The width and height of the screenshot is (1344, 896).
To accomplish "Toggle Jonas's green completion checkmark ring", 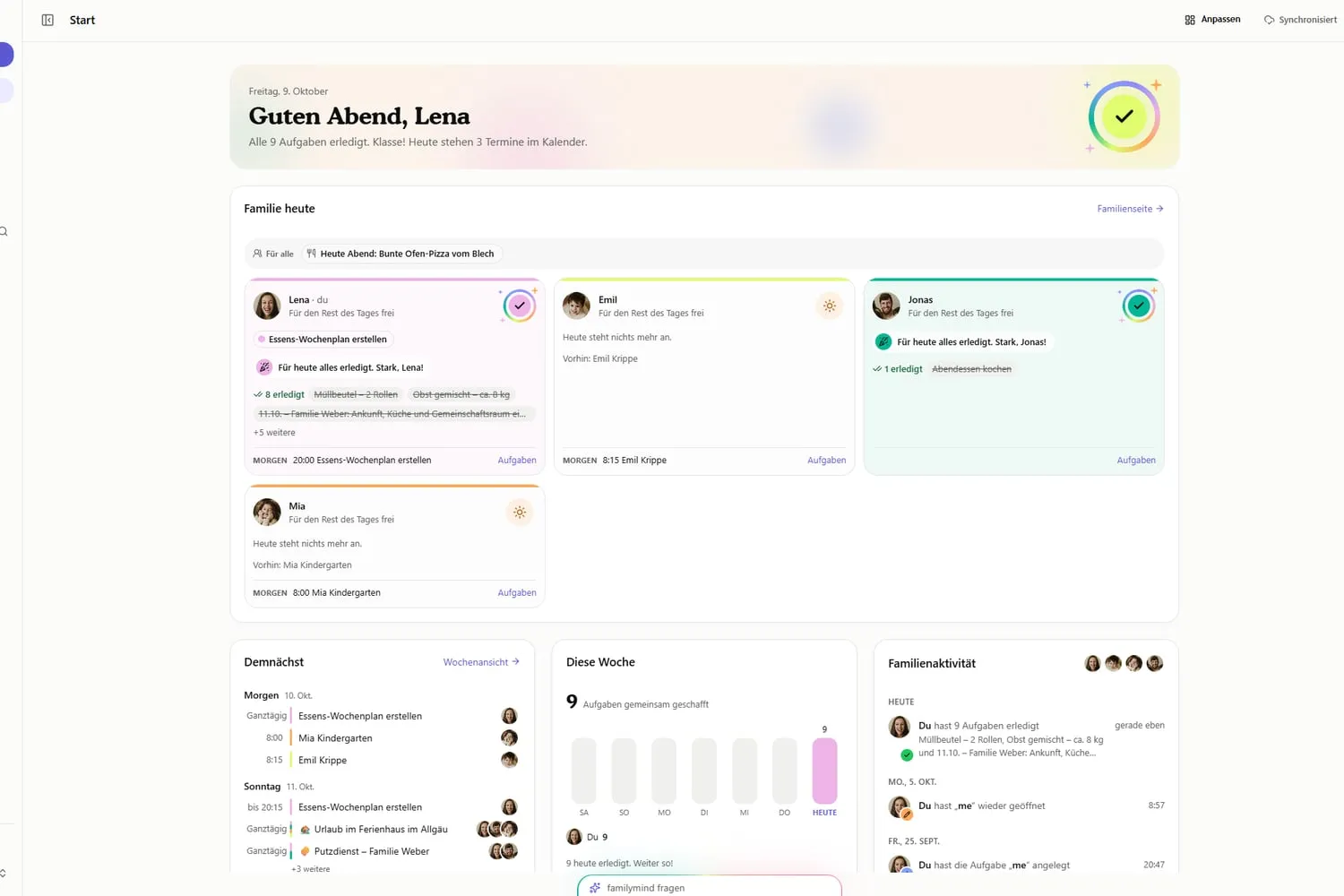I will [x=1138, y=306].
